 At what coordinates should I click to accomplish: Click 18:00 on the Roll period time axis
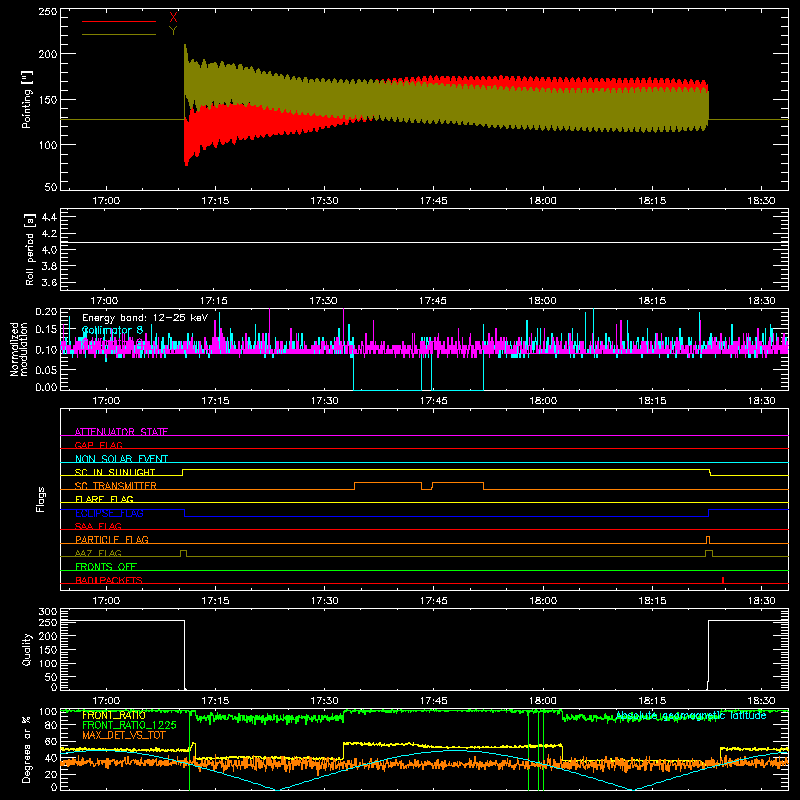tap(542, 301)
